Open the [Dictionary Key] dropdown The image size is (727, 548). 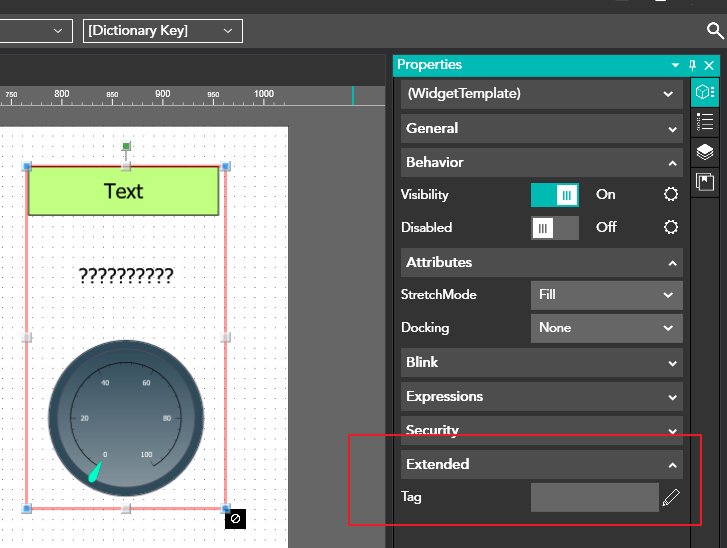coord(162,31)
